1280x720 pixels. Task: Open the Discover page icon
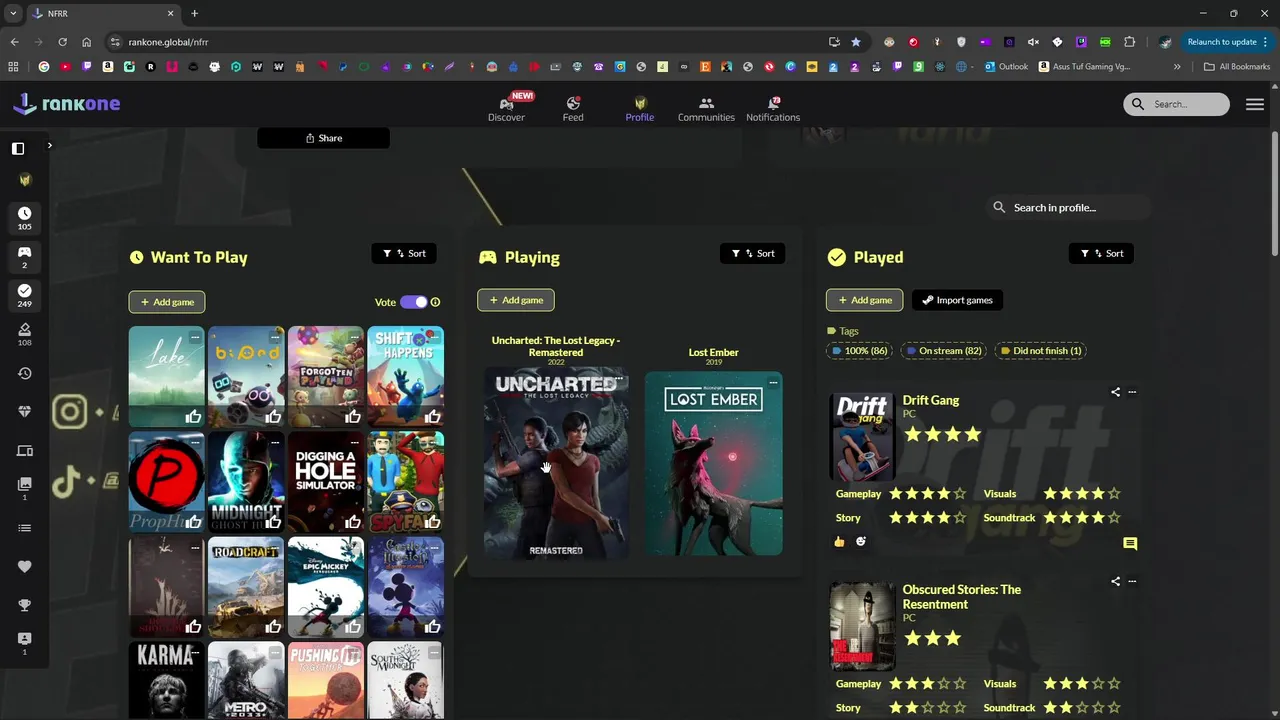[506, 104]
